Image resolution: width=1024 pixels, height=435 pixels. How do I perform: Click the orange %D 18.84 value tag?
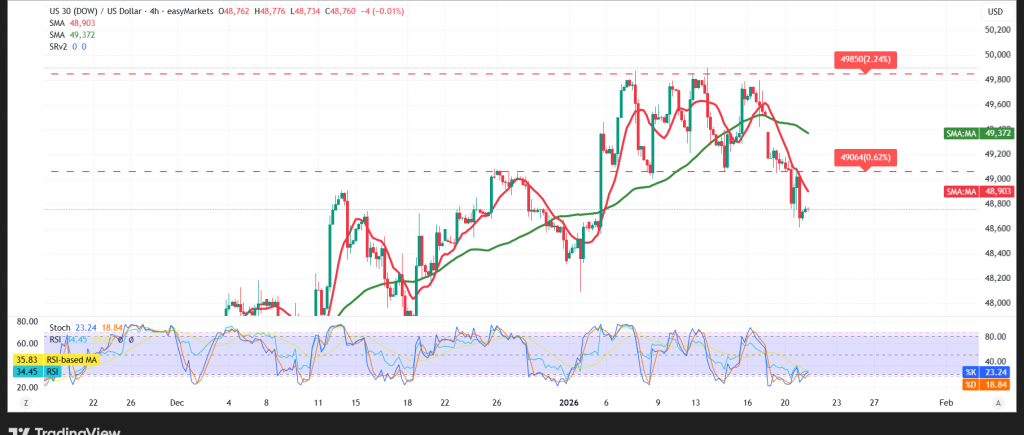[982, 384]
